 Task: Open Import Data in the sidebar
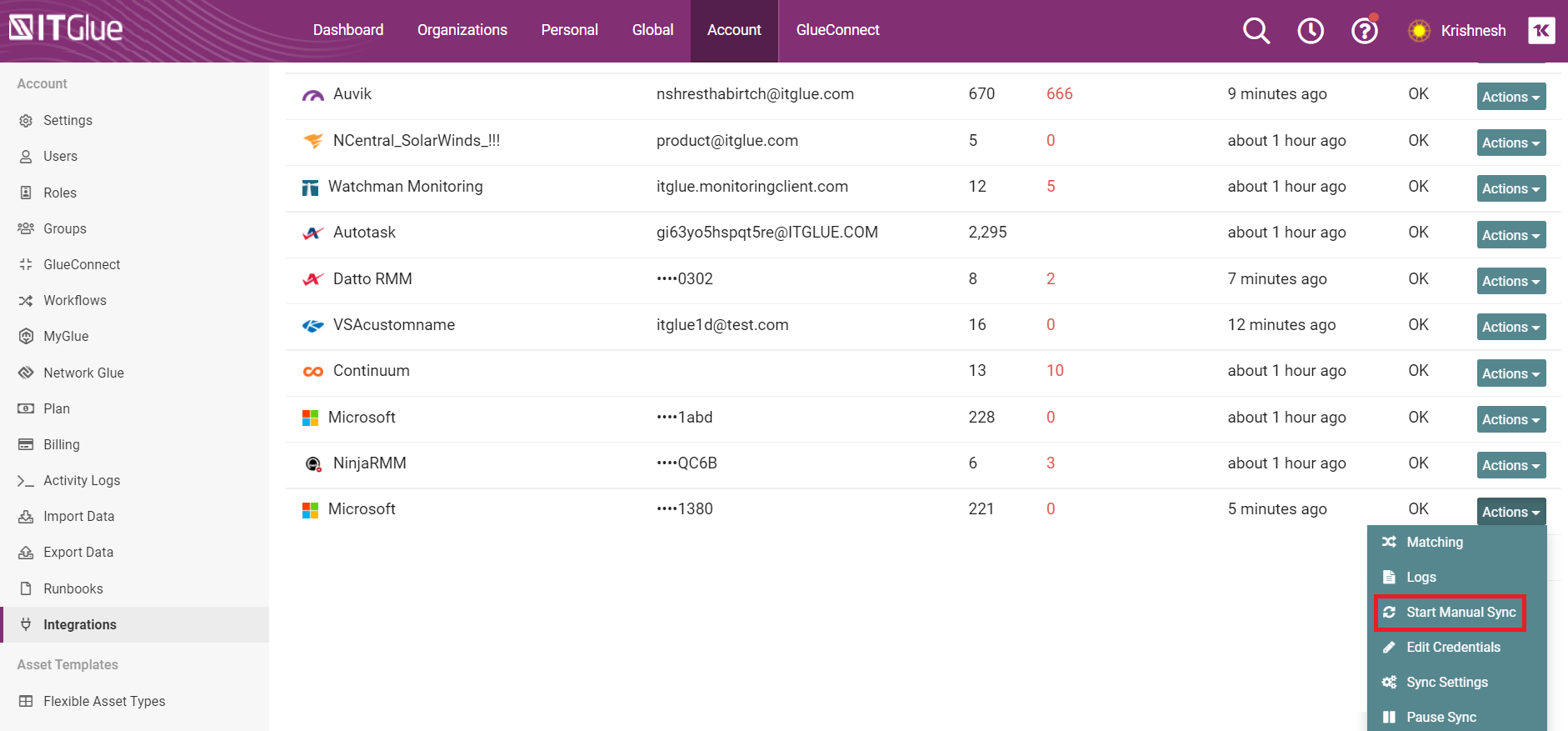79,516
